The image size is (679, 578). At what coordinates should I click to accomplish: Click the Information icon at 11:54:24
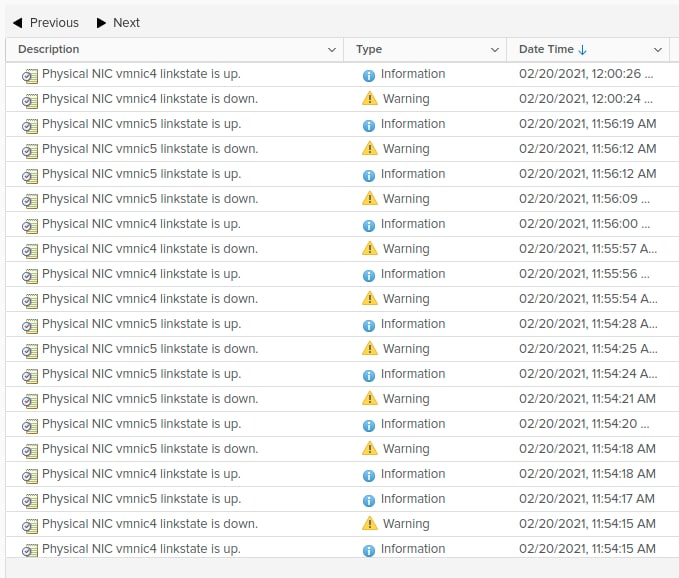click(x=369, y=376)
